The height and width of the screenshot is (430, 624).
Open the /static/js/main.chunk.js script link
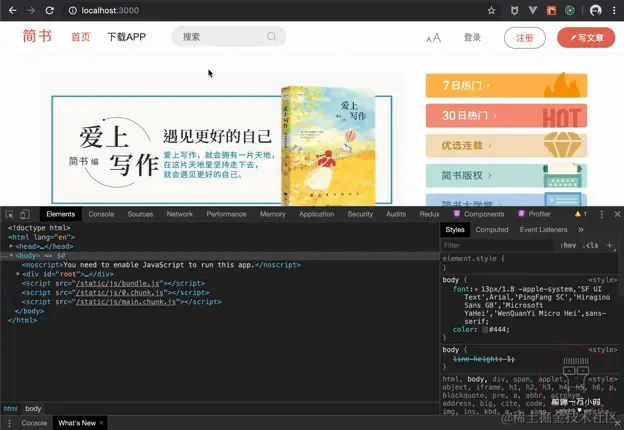[126, 302]
